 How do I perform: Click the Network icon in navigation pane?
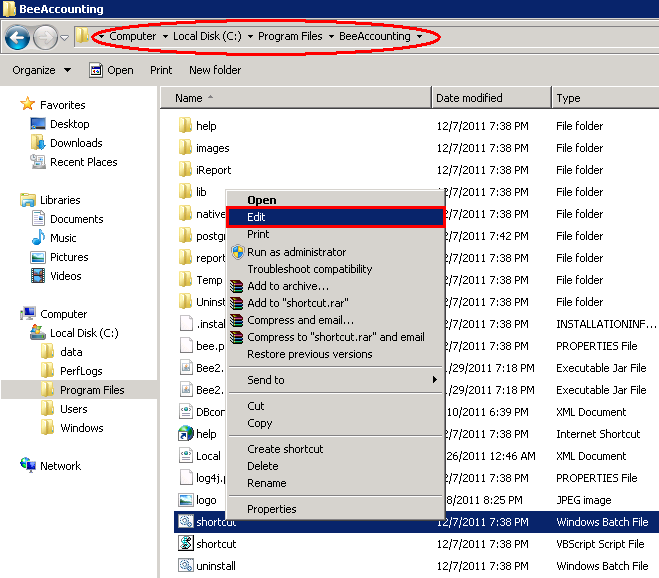tap(28, 465)
